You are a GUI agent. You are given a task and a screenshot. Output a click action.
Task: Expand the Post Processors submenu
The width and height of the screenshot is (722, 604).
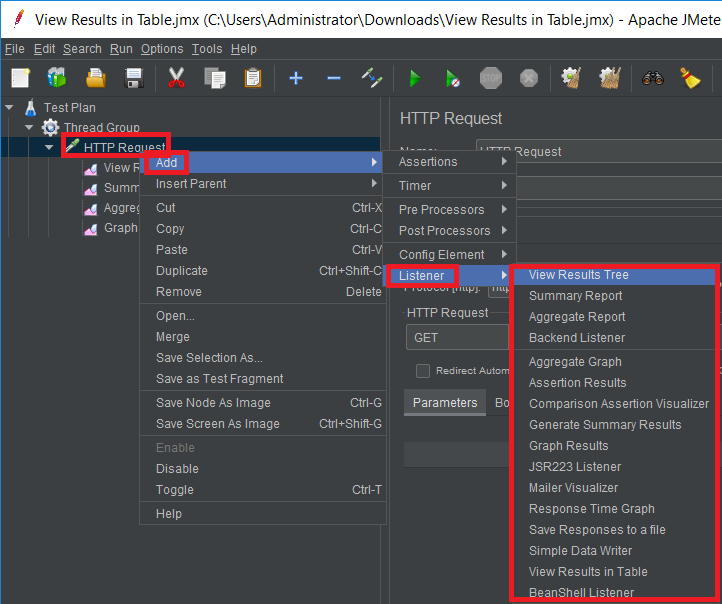449,231
